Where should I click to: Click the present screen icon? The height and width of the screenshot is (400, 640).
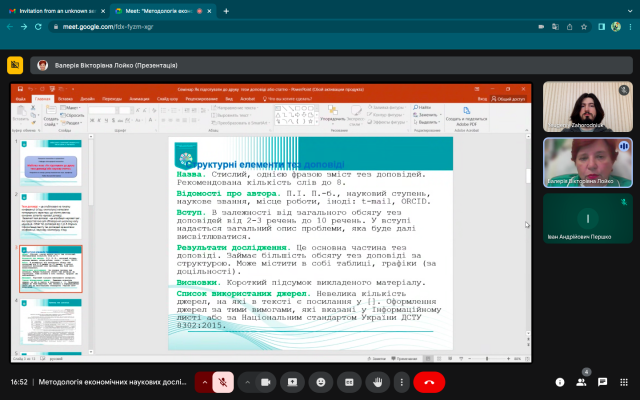click(294, 382)
